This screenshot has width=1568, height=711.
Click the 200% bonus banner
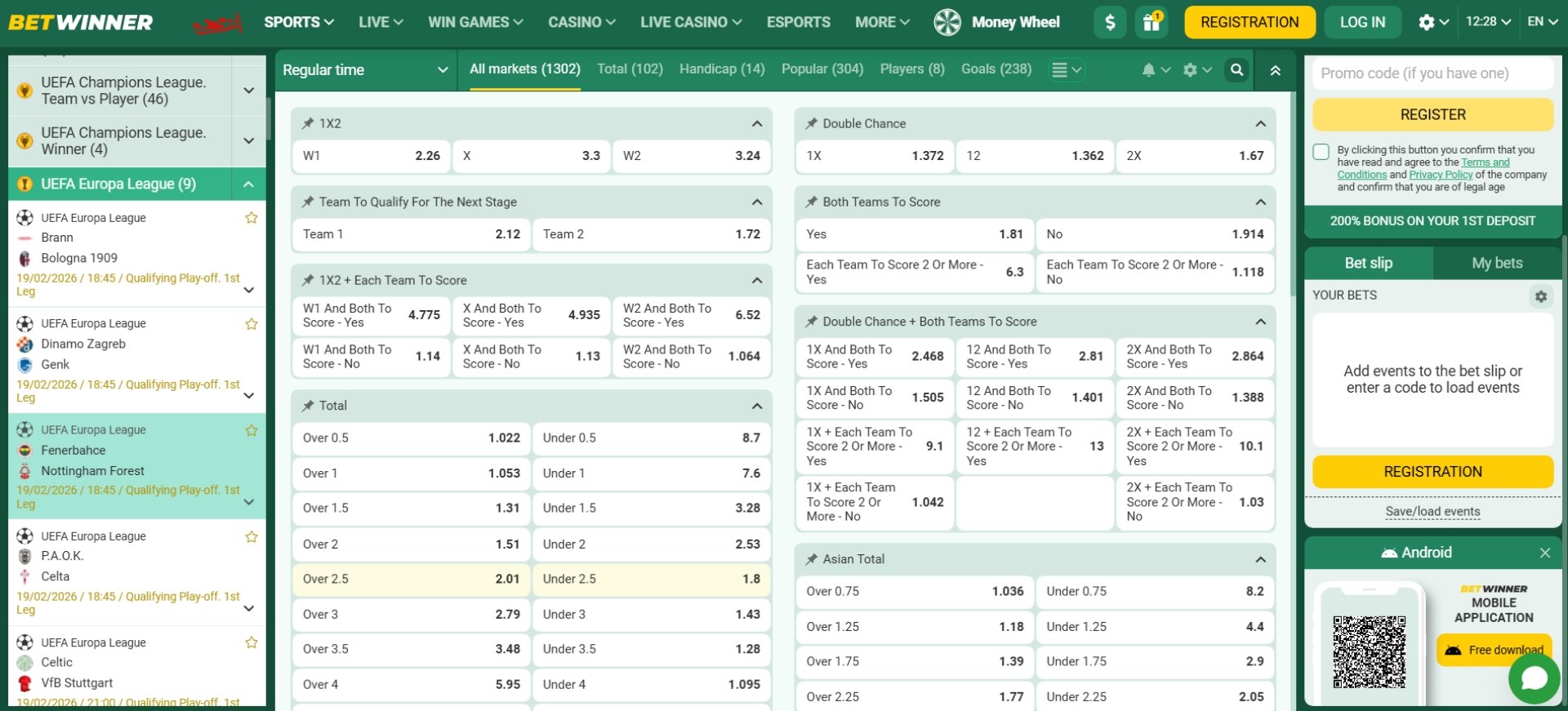[1432, 221]
